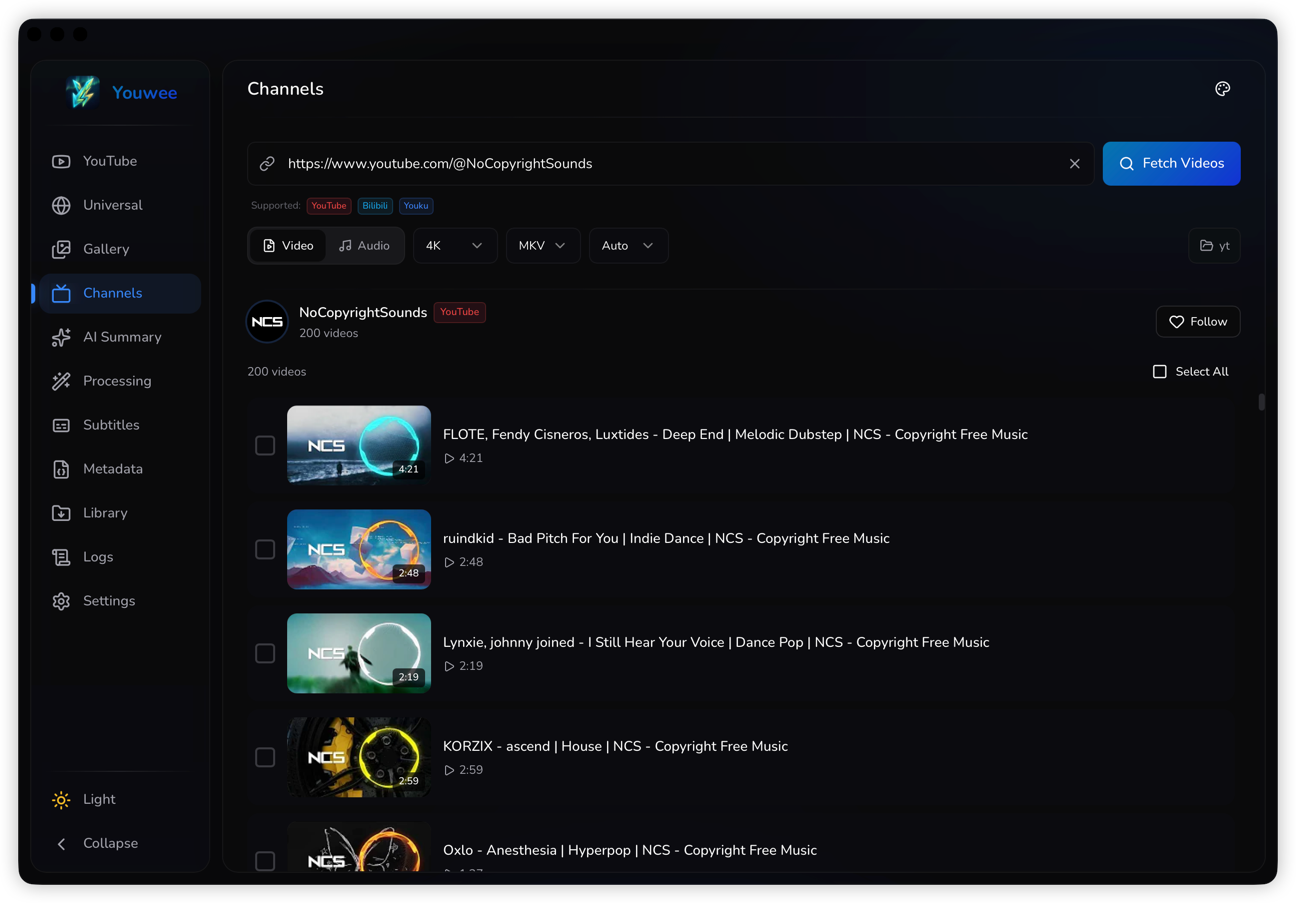Open Subtitles from the sidebar

click(121, 425)
